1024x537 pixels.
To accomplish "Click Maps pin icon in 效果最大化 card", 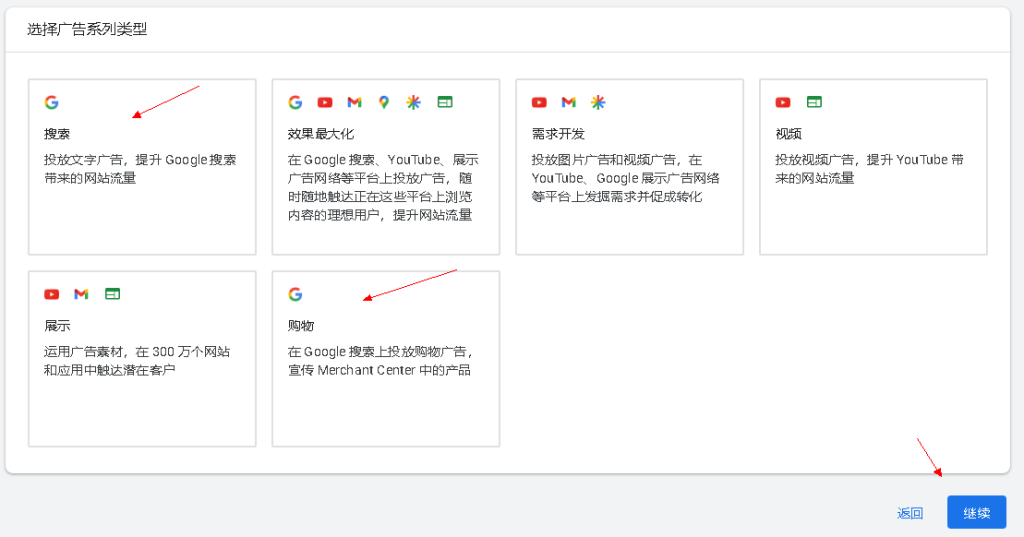I will [384, 102].
